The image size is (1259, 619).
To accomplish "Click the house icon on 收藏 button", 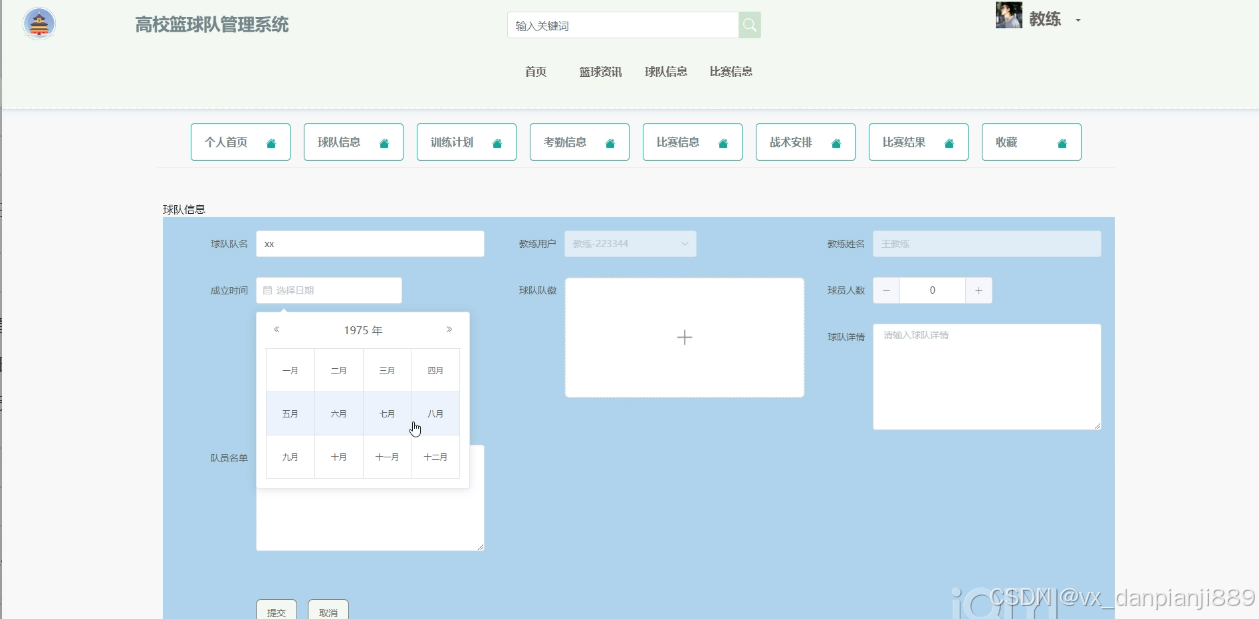I will [x=1062, y=143].
